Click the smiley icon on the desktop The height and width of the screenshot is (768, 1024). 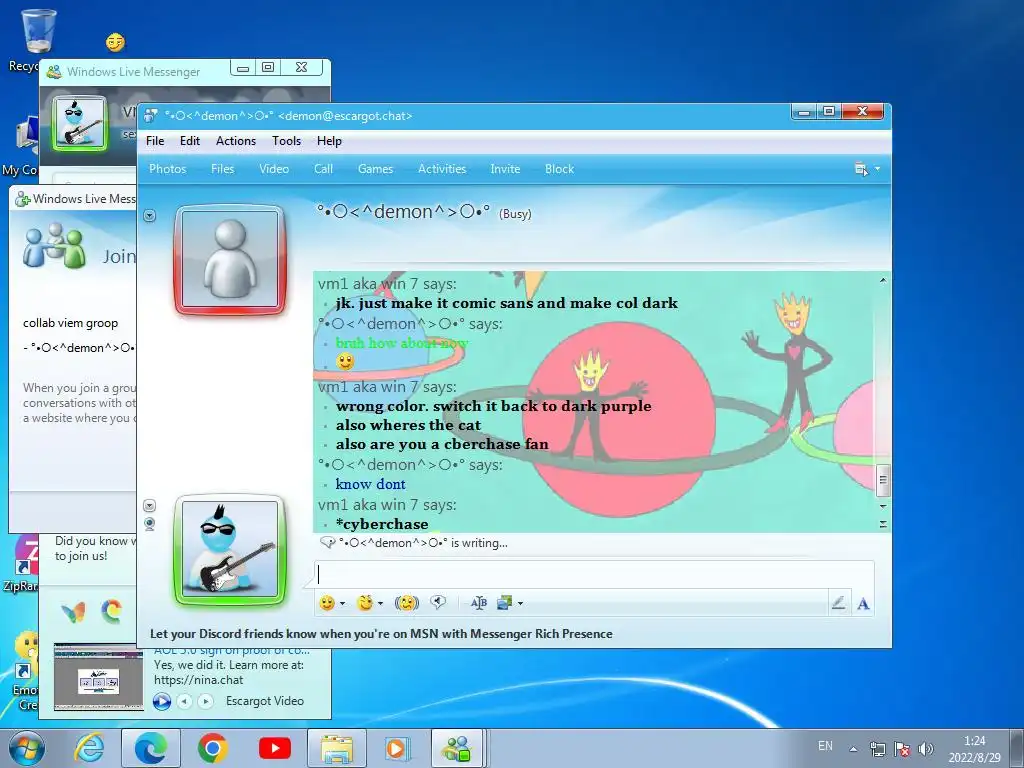pyautogui.click(x=116, y=42)
